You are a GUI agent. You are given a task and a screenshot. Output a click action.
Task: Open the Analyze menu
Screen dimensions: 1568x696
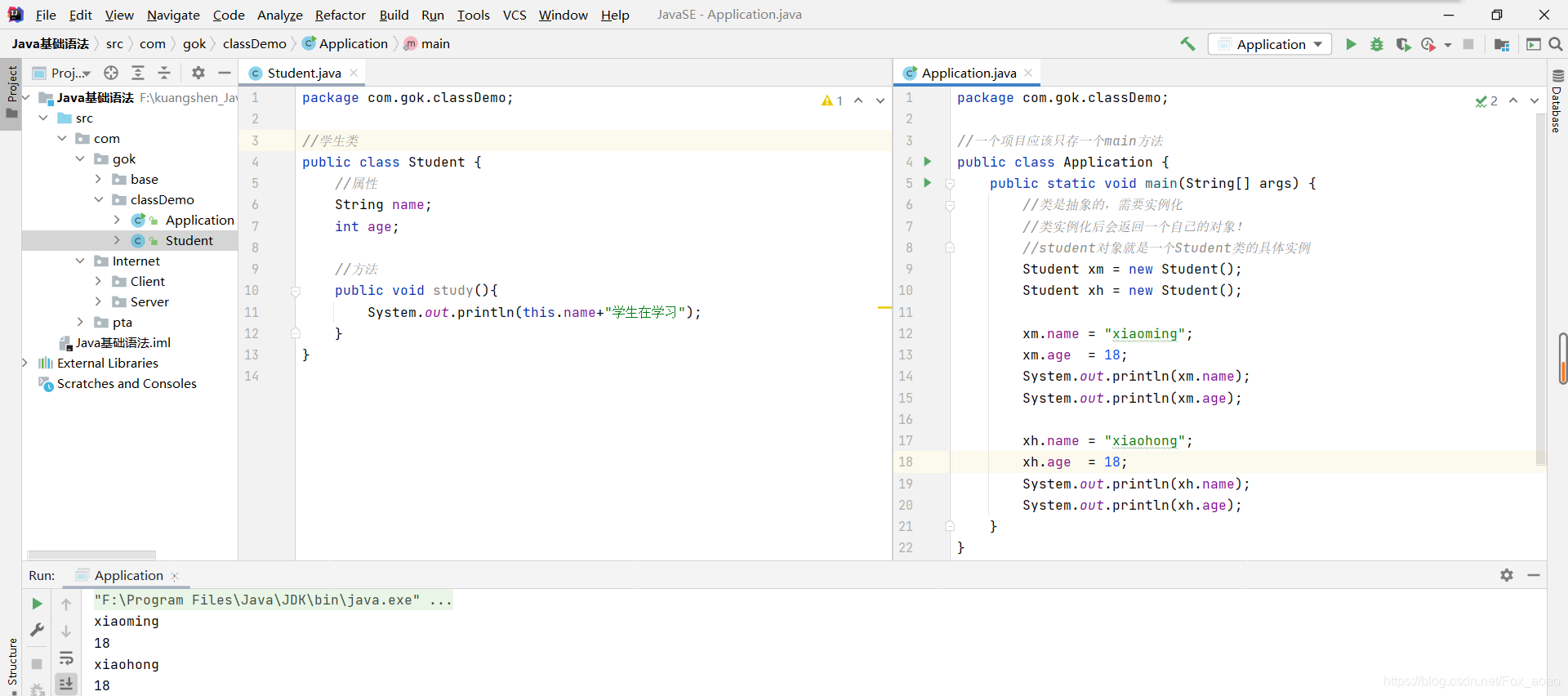click(x=280, y=15)
